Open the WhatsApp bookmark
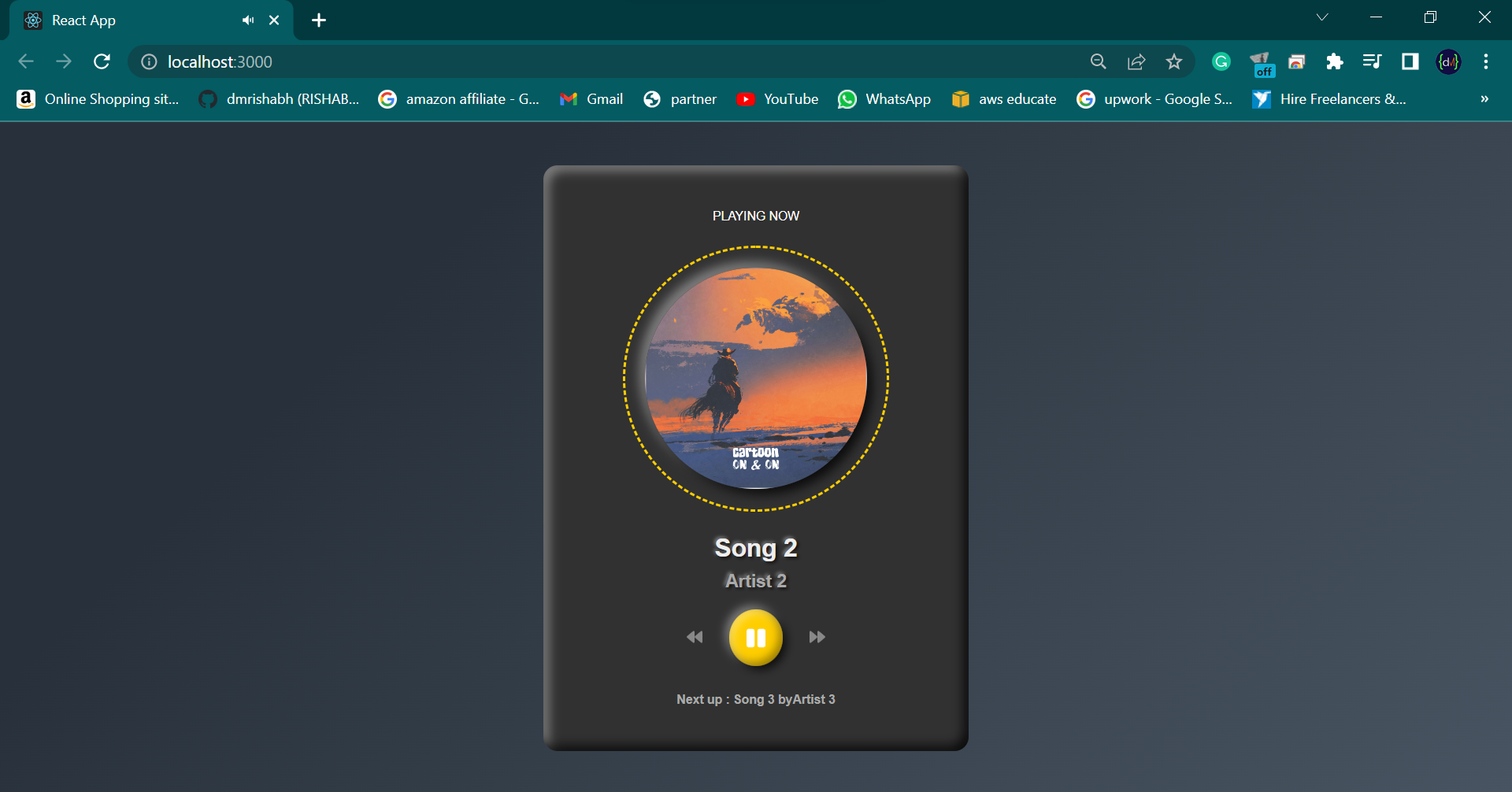 click(x=885, y=99)
